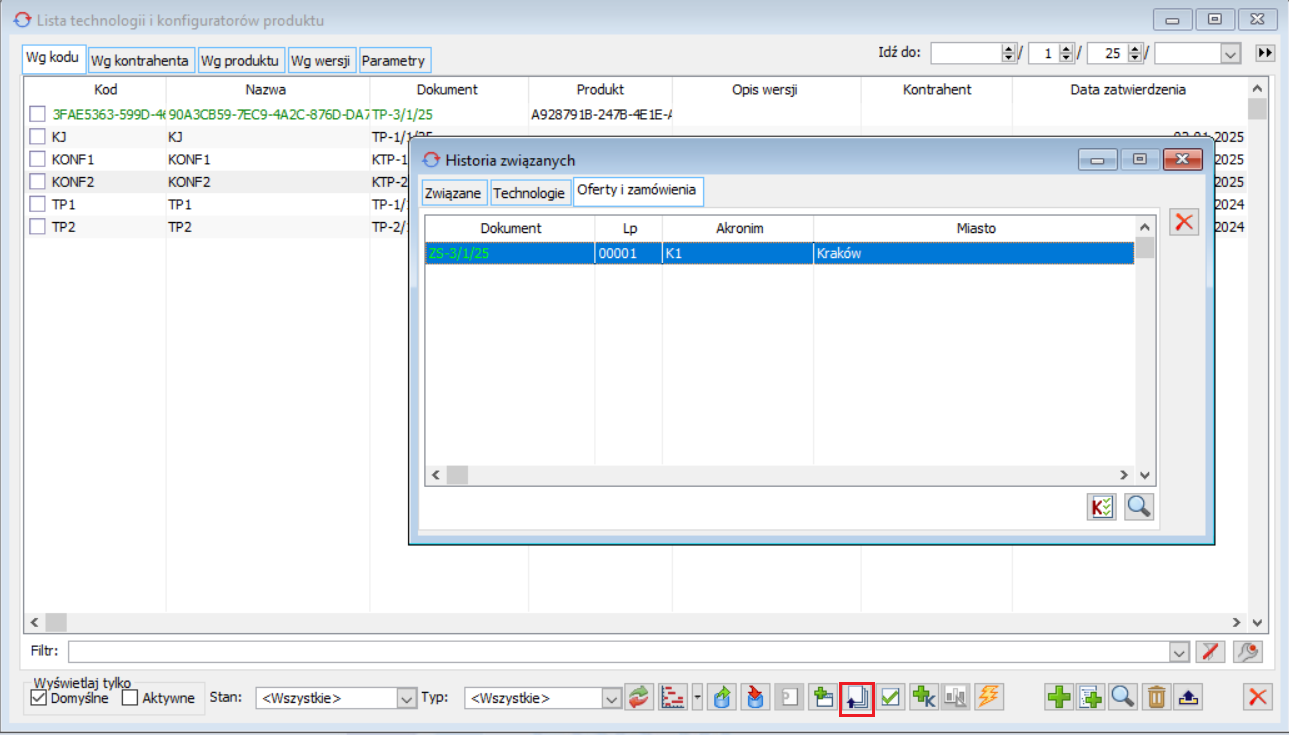This screenshot has width=1289, height=735.
Task: Select the Oferty i zamówienia tab
Action: pos(639,191)
